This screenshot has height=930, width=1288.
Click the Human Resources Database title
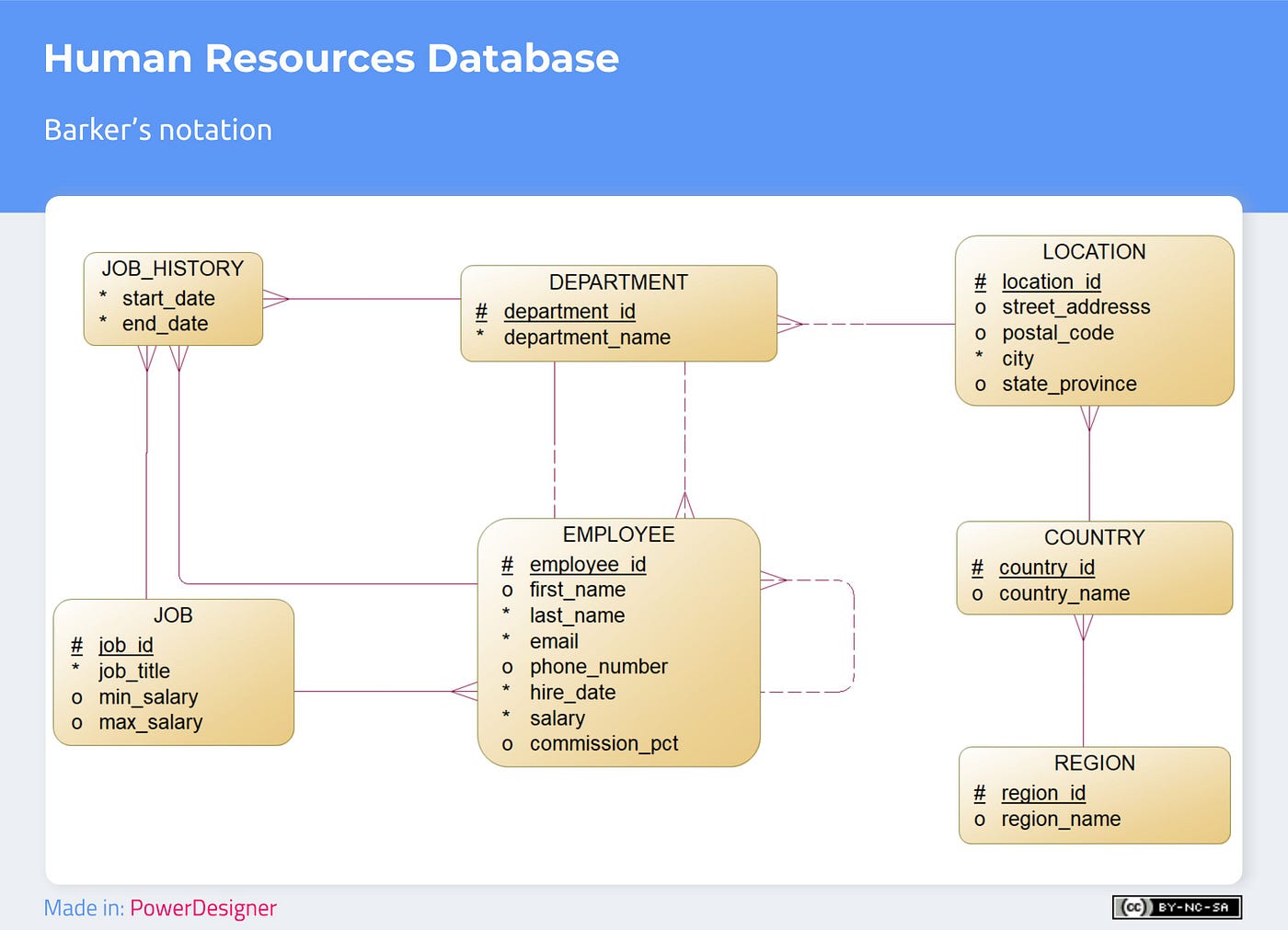pyautogui.click(x=331, y=58)
